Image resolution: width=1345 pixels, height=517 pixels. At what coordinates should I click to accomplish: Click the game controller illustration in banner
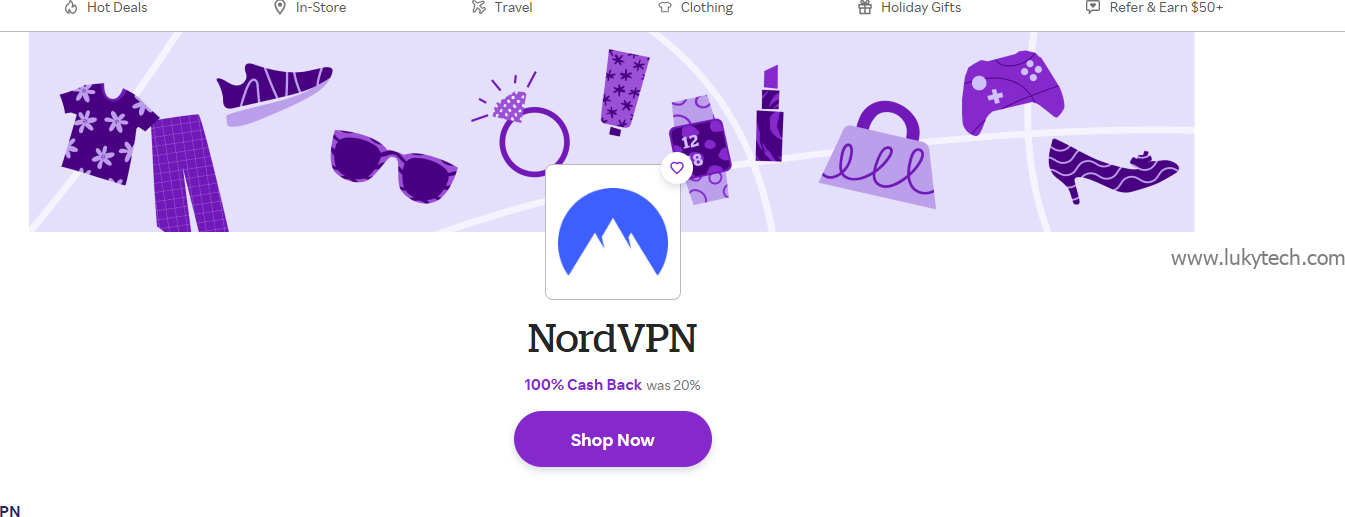(1013, 92)
